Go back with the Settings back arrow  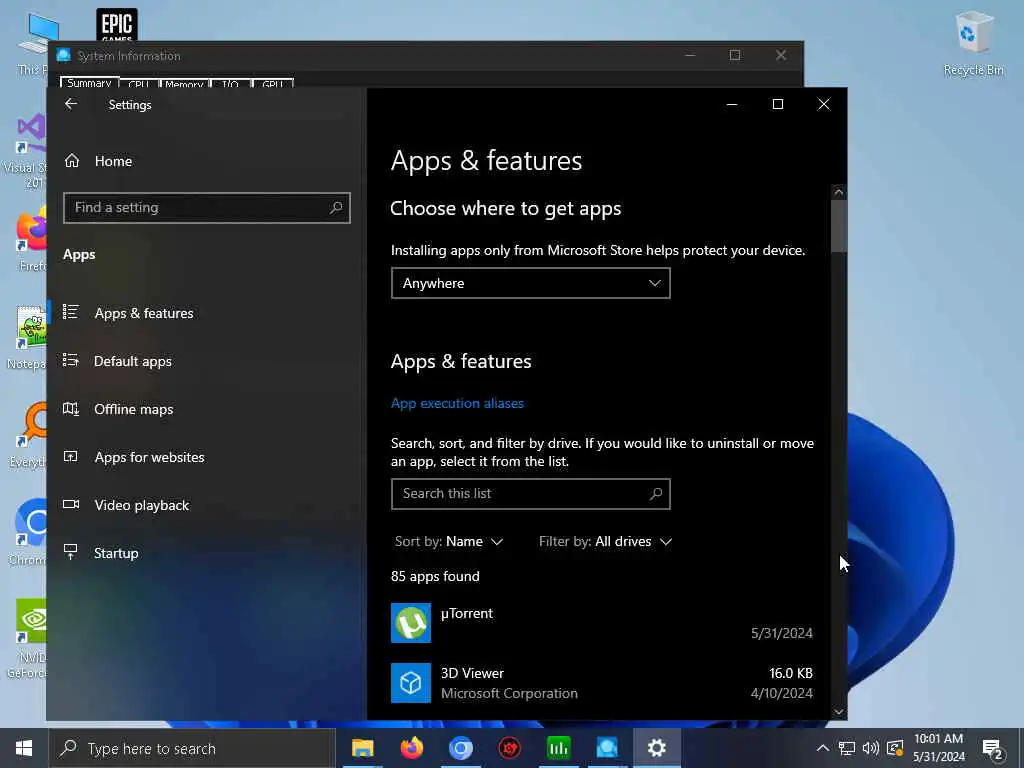pos(71,104)
